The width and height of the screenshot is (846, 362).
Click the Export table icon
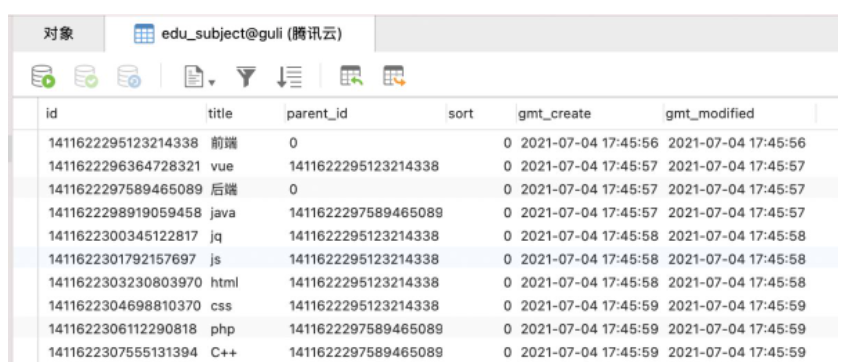point(394,76)
